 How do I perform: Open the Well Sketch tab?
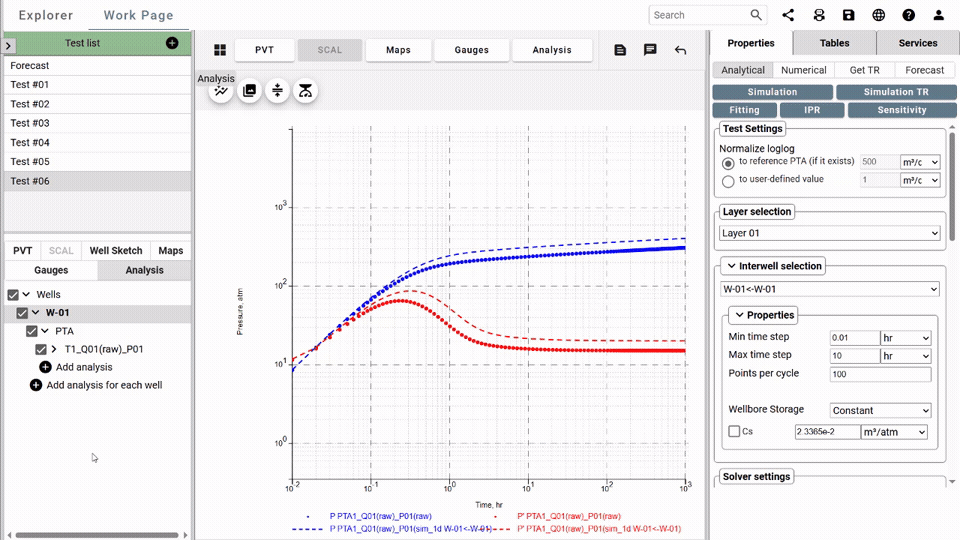tap(116, 250)
